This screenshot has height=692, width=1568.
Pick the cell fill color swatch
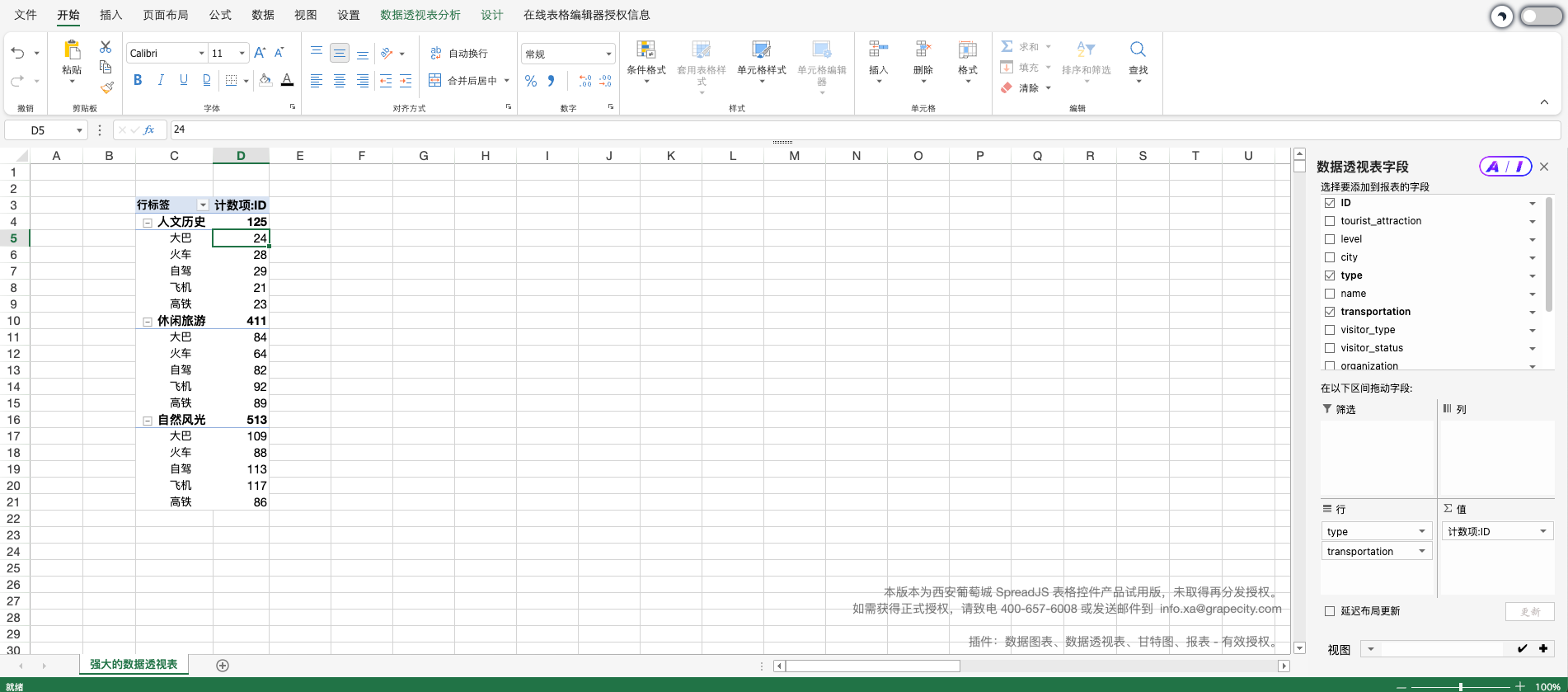(x=265, y=80)
